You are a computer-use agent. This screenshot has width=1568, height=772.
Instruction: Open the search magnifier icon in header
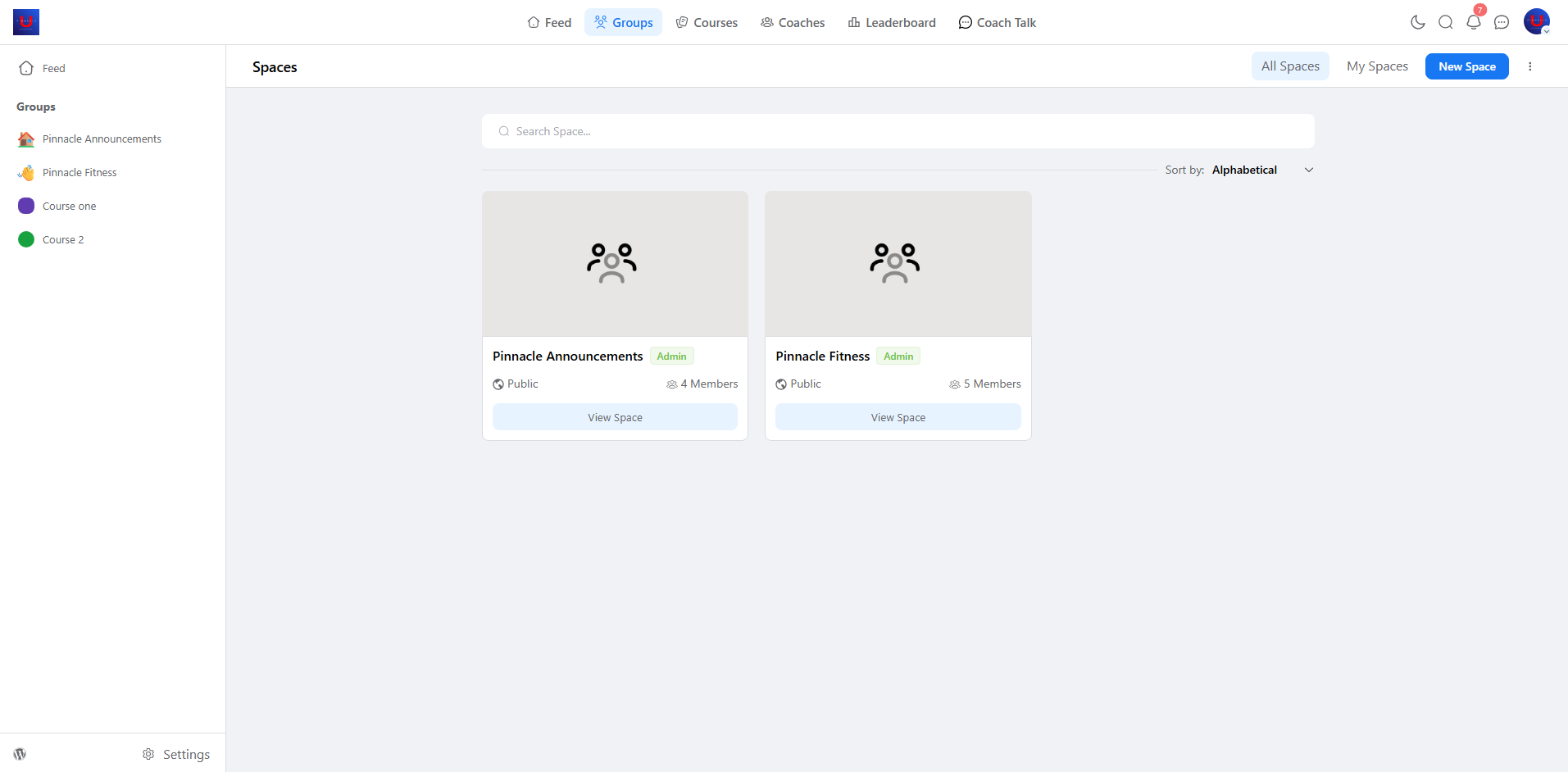click(1445, 22)
